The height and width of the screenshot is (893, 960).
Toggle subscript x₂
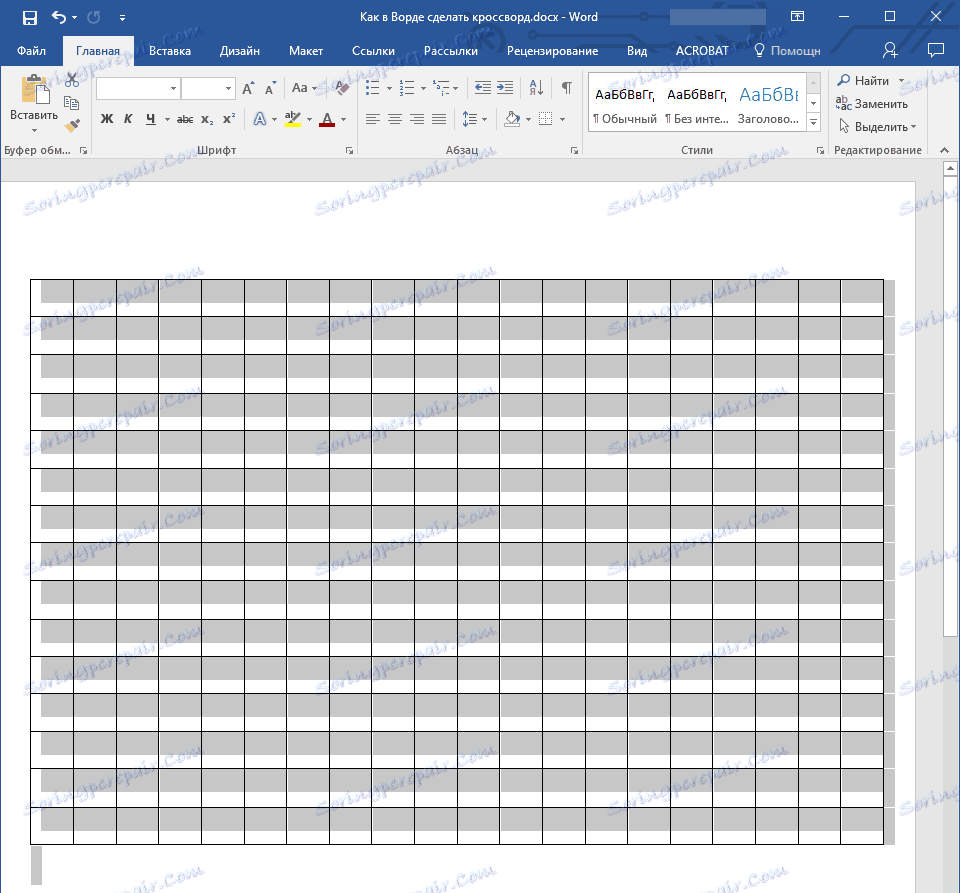208,119
